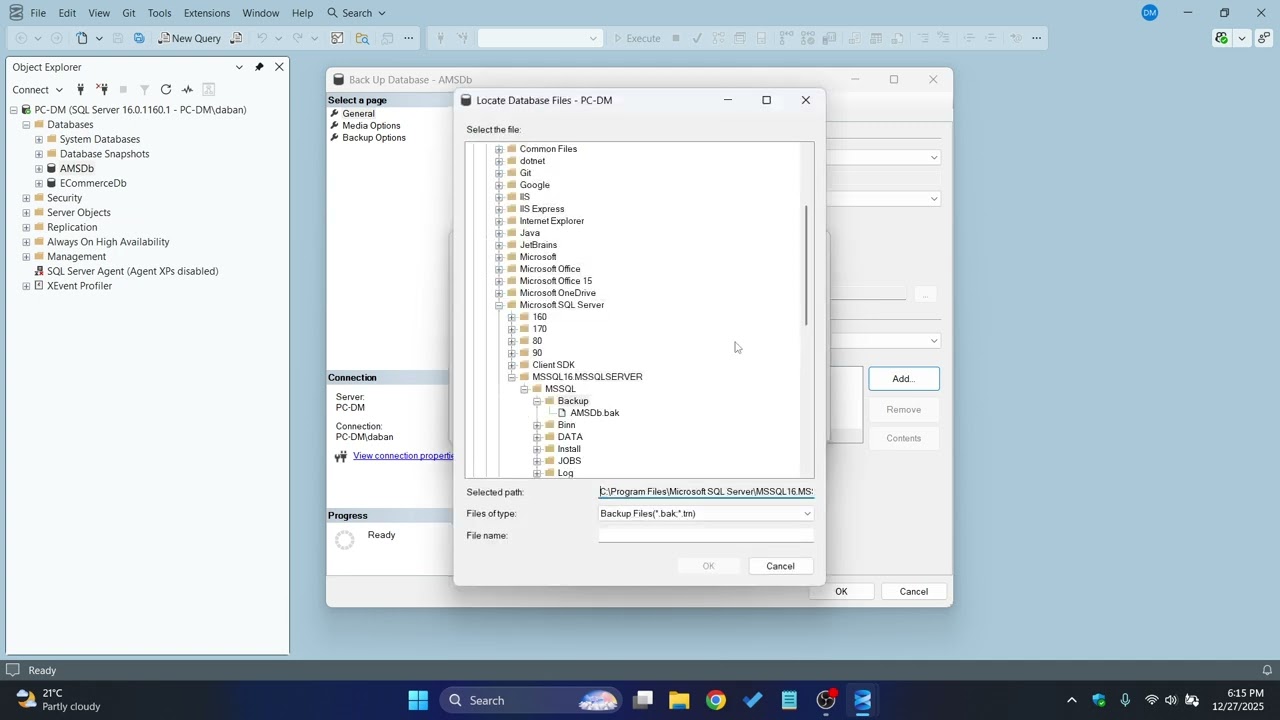Collapse the Databases node in Object Explorer
Screen dimensions: 1280x720
point(26,125)
